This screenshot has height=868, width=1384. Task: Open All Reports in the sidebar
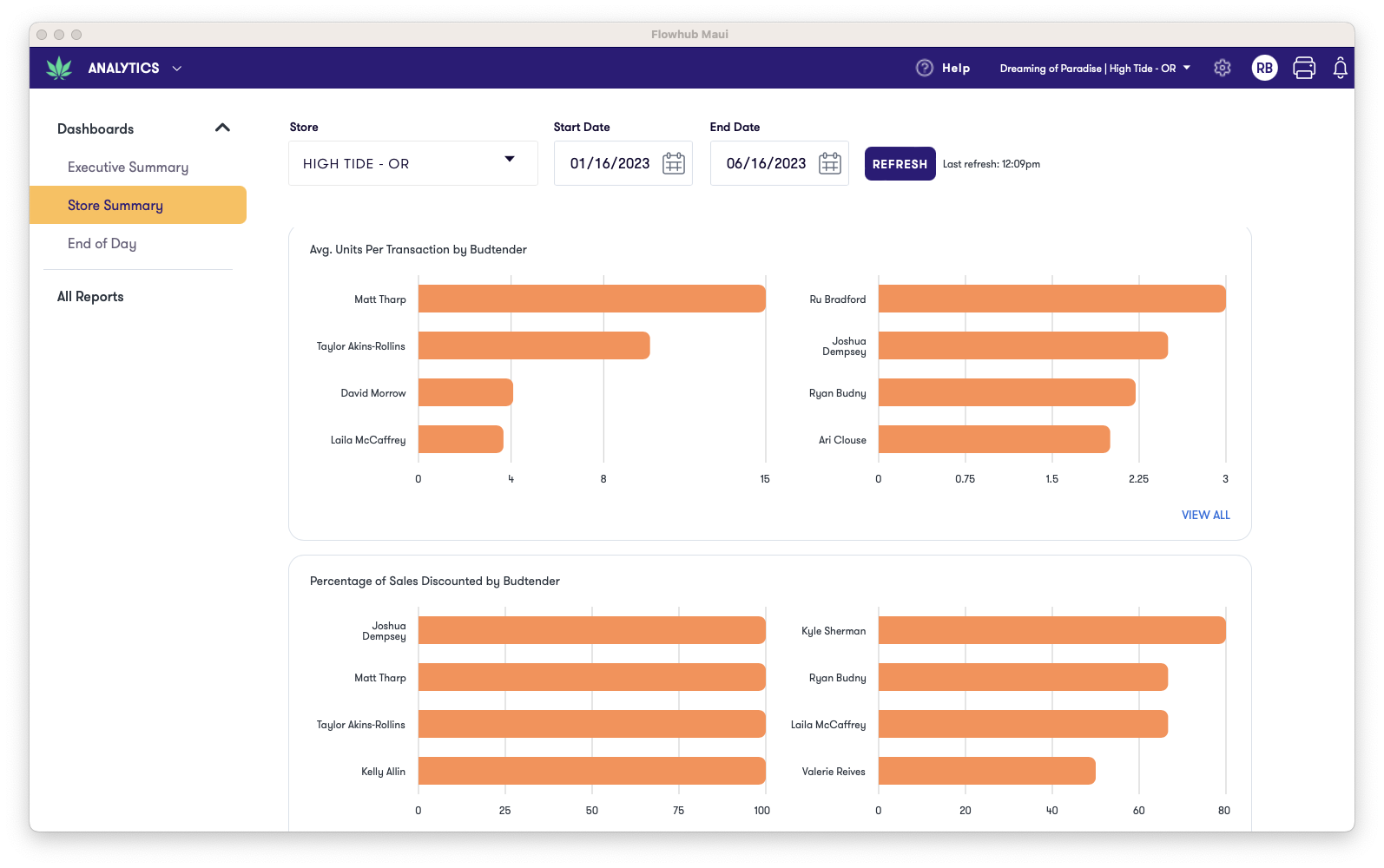point(90,296)
